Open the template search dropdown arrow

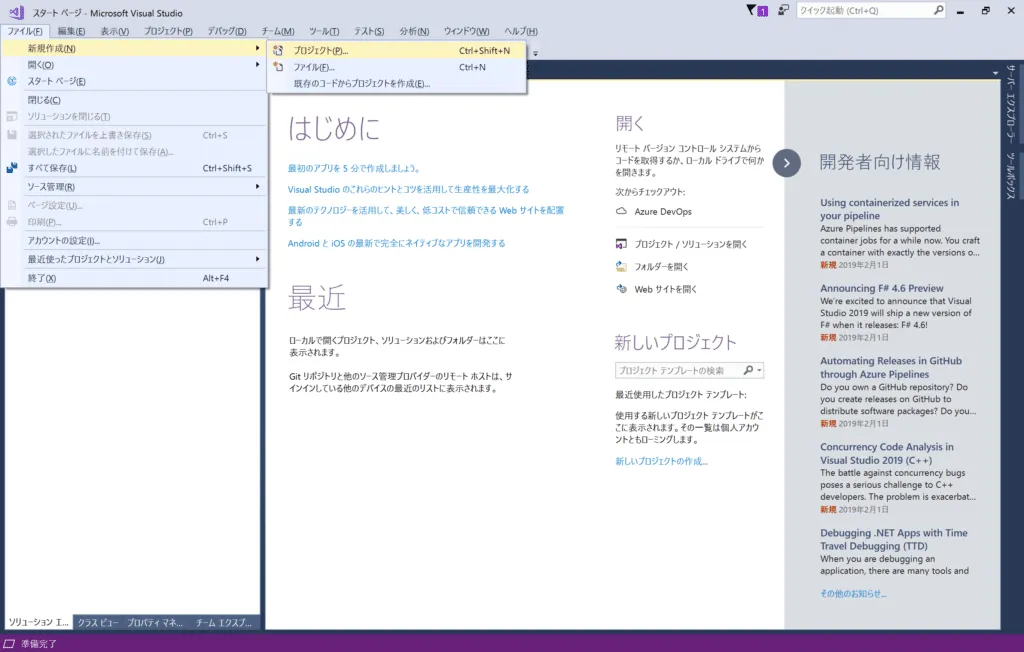759,370
